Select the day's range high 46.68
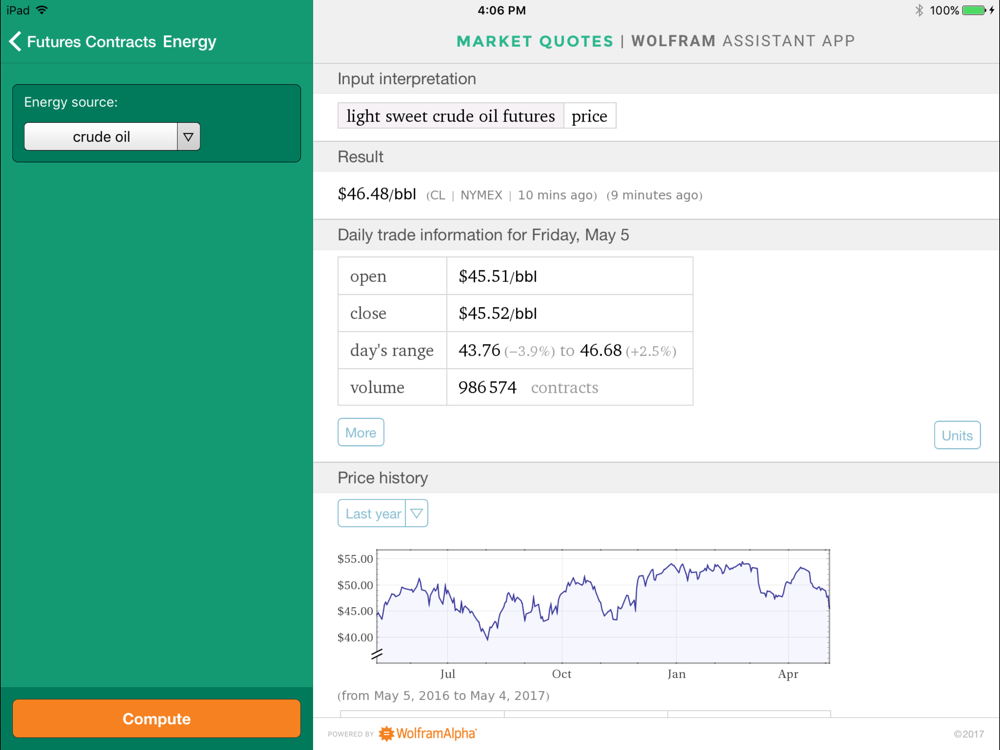Image resolution: width=1000 pixels, height=750 pixels. (x=600, y=350)
